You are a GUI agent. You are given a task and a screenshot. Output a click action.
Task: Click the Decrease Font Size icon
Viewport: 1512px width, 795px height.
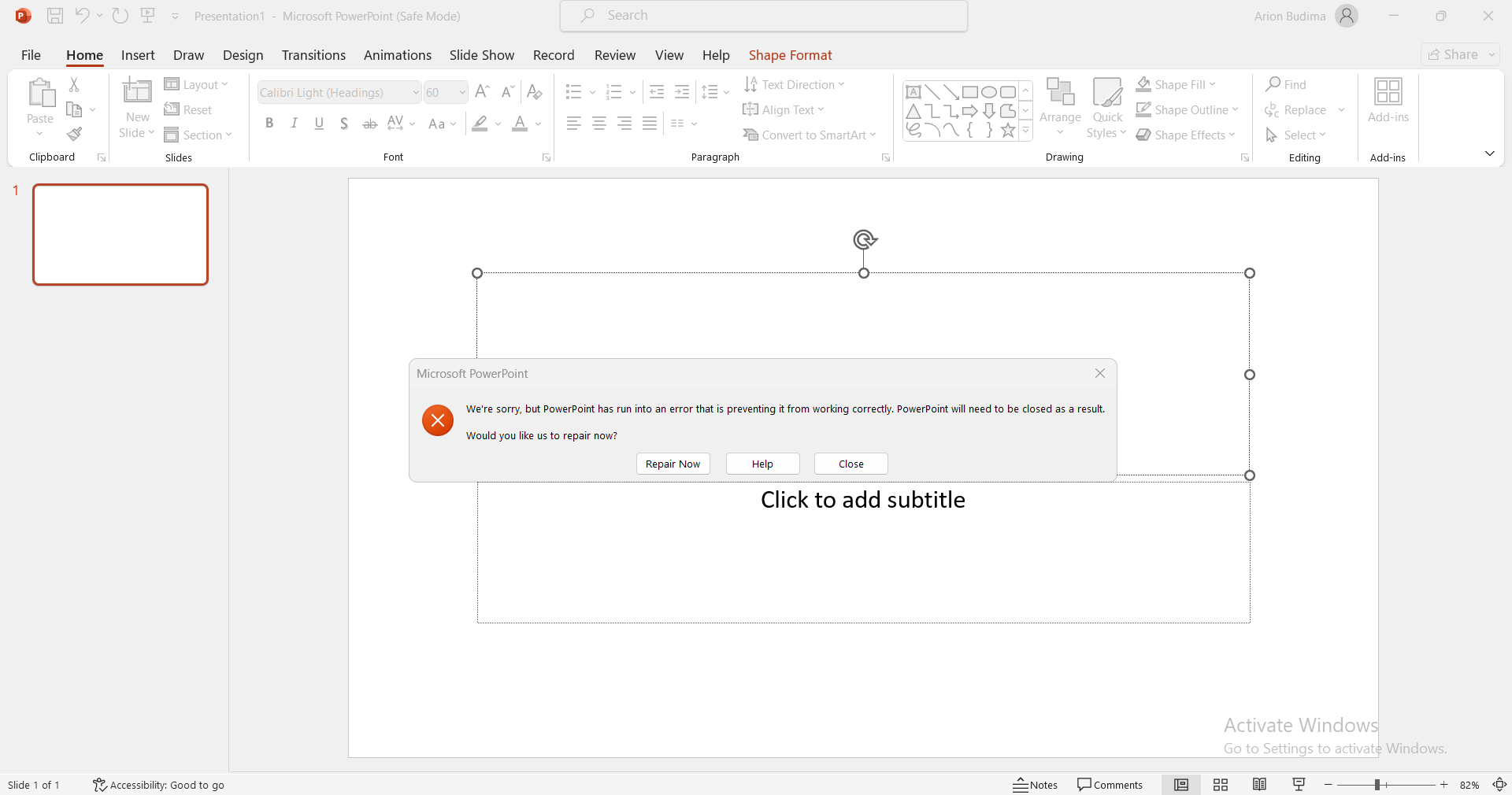click(508, 92)
